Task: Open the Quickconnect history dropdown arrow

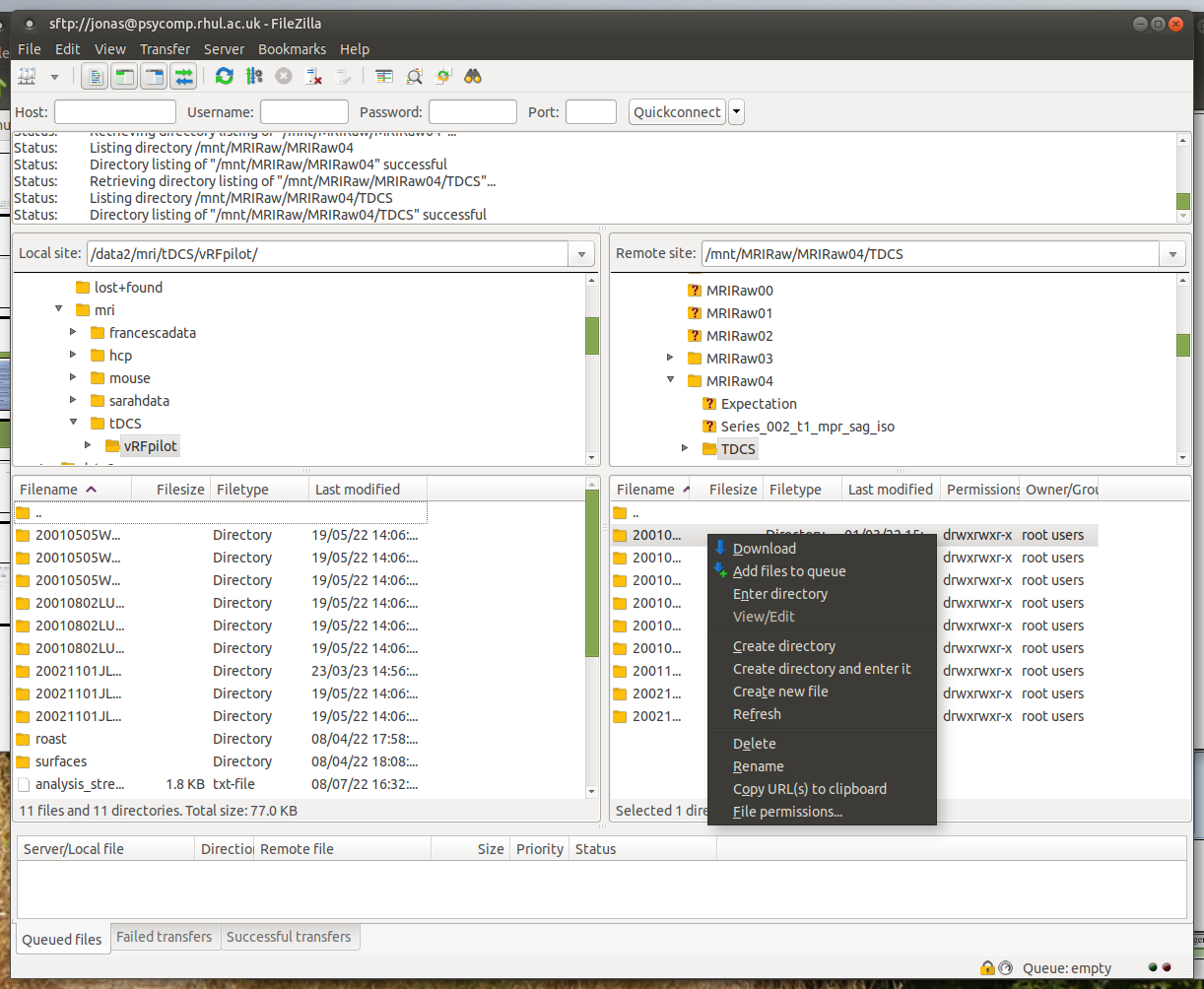Action: pos(737,112)
